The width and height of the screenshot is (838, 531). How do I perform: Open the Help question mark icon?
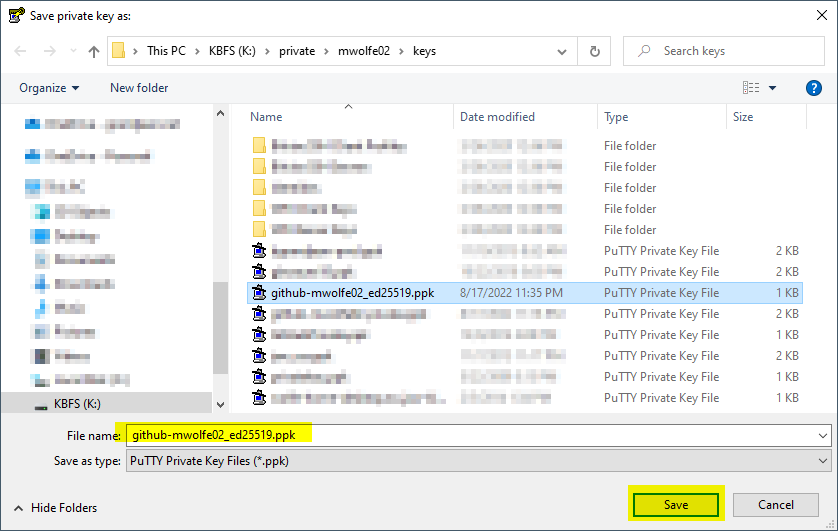coord(813,88)
